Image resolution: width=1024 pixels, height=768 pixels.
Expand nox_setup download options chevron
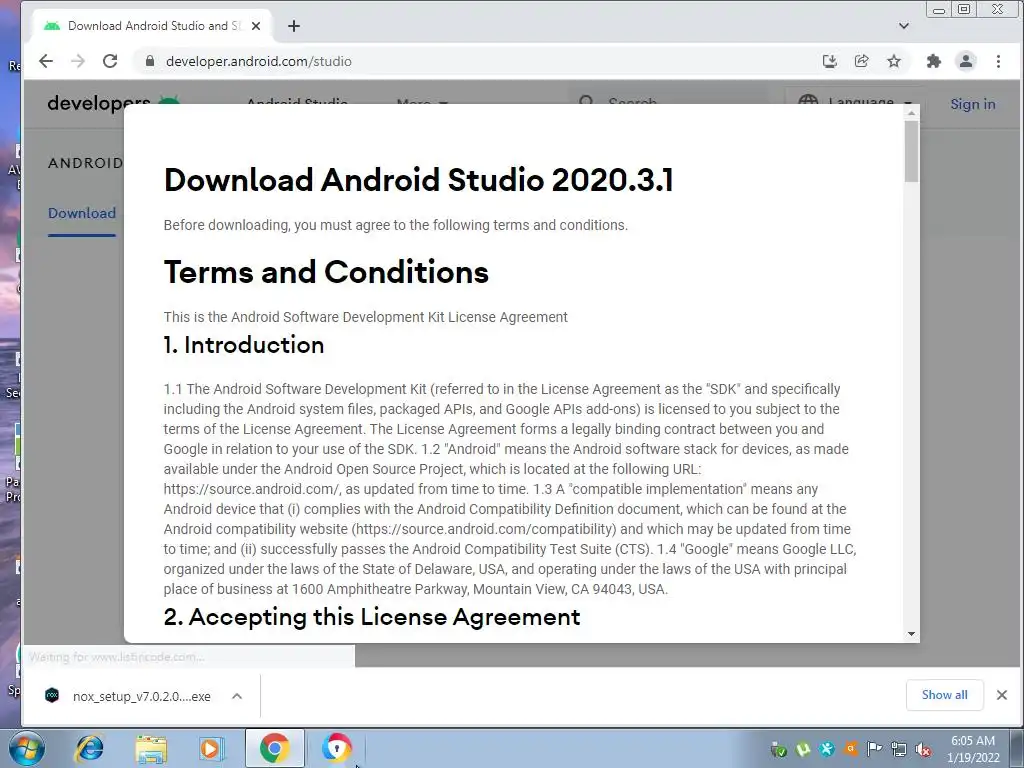click(x=237, y=696)
